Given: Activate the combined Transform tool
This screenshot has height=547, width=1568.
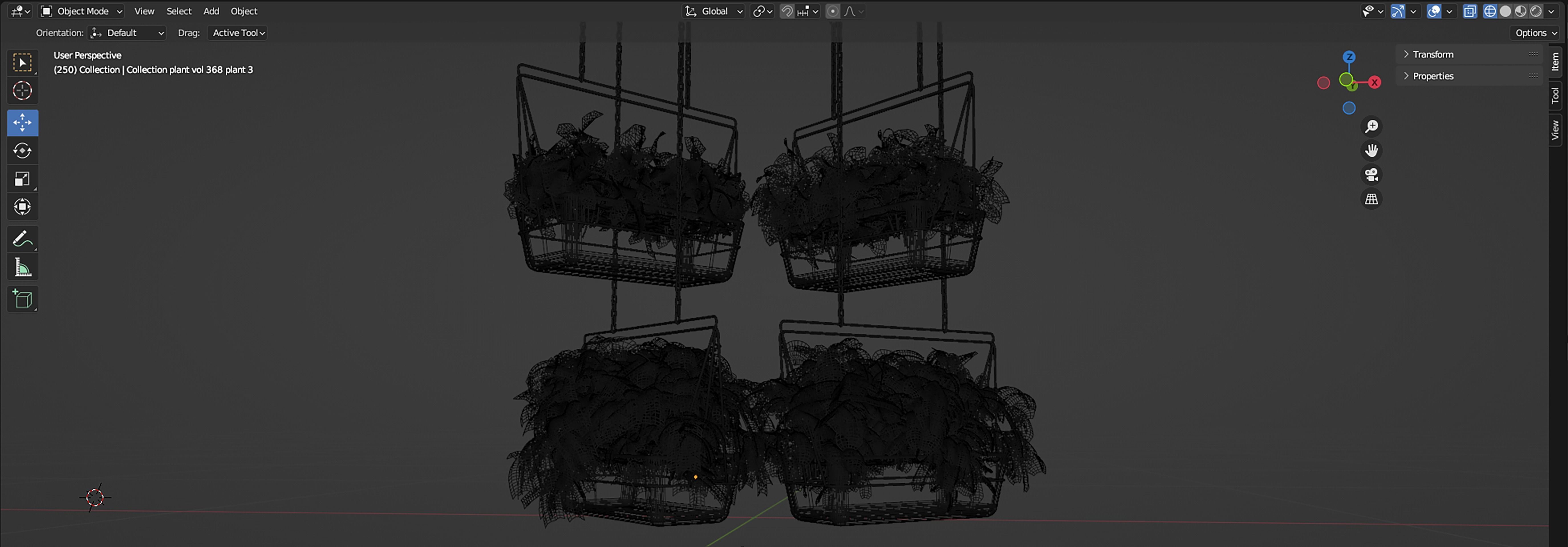Looking at the screenshot, I should point(23,207).
